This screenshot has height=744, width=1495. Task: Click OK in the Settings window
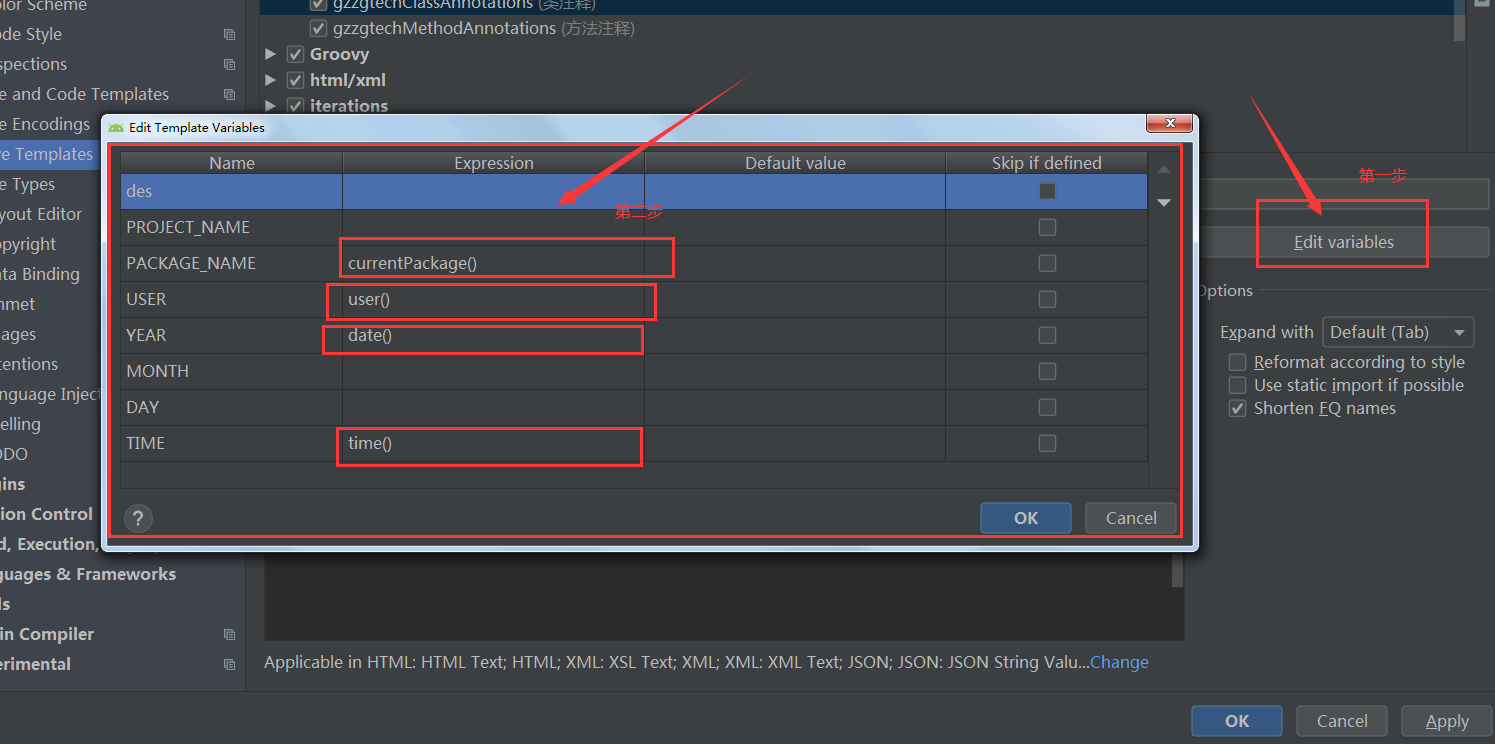tap(1237, 721)
